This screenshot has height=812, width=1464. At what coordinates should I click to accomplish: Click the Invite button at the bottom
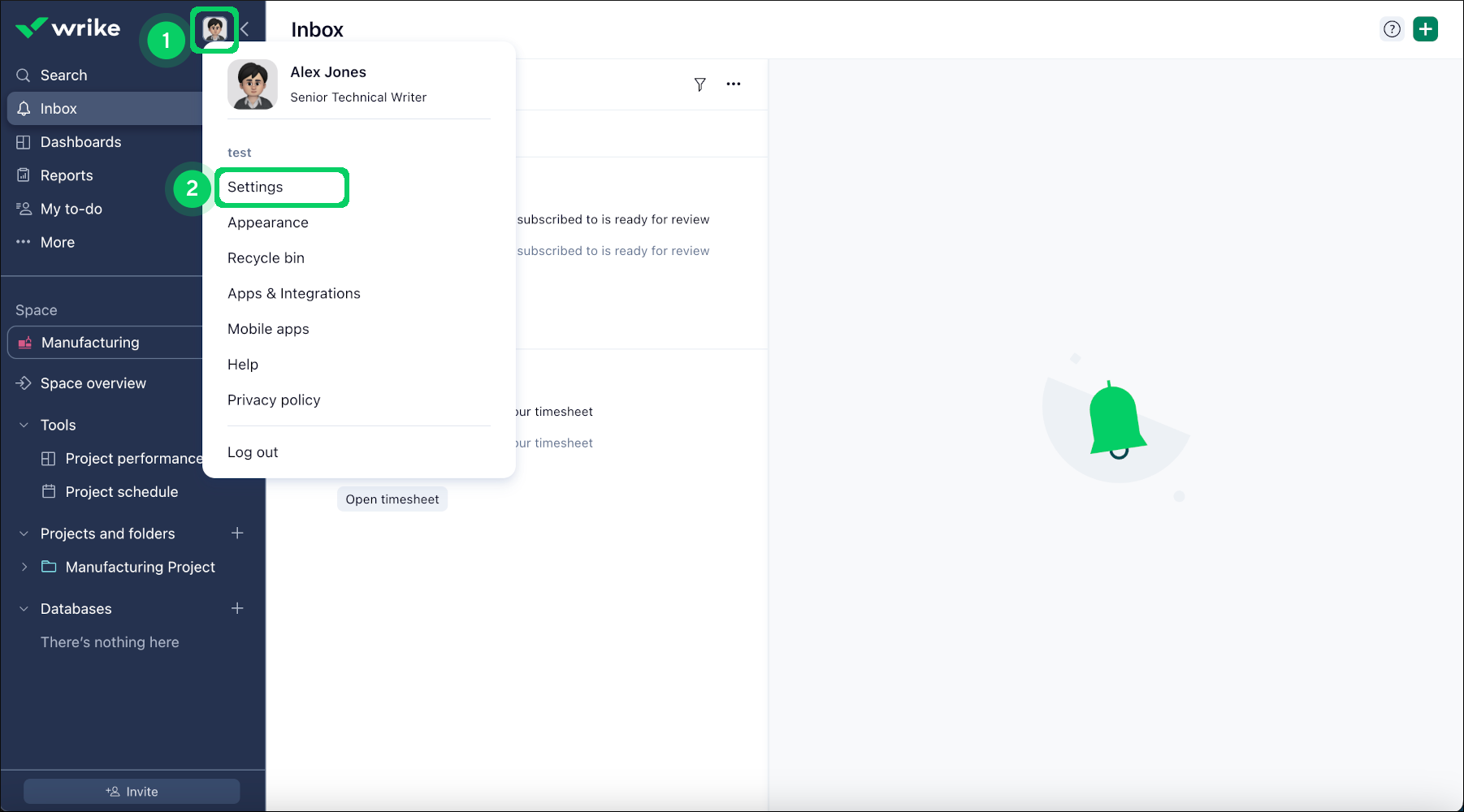131,790
